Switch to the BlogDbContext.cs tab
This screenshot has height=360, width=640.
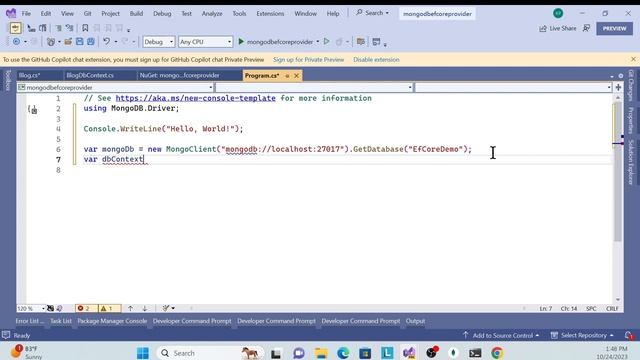pyautogui.click(x=90, y=76)
